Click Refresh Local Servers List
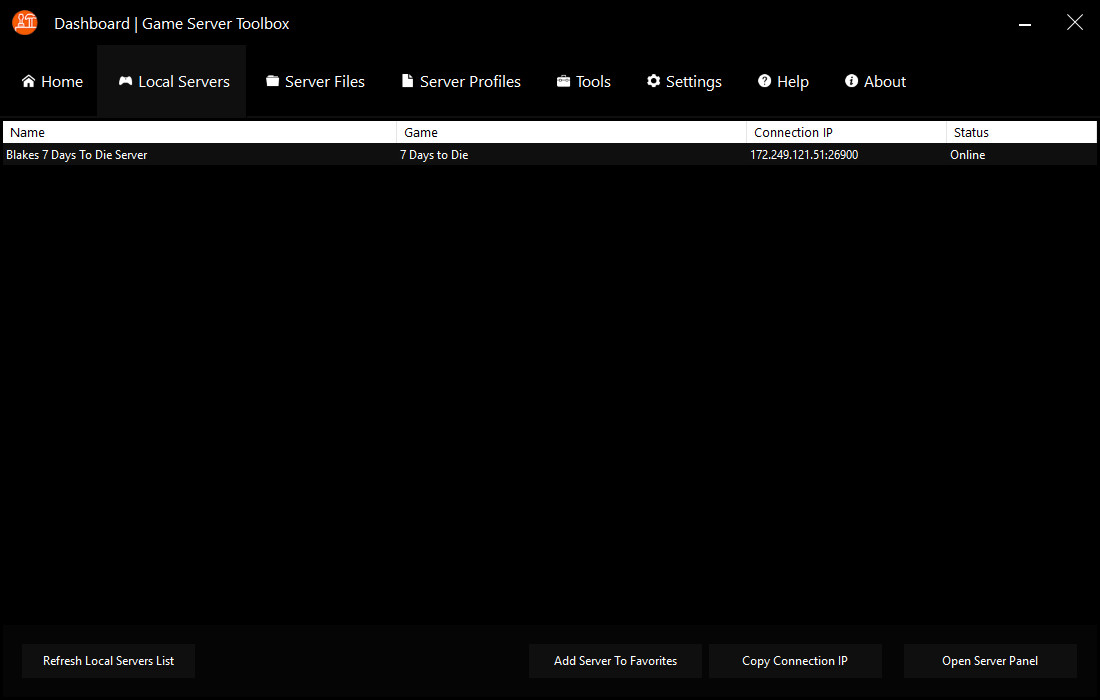Image resolution: width=1100 pixels, height=700 pixels. (x=108, y=661)
